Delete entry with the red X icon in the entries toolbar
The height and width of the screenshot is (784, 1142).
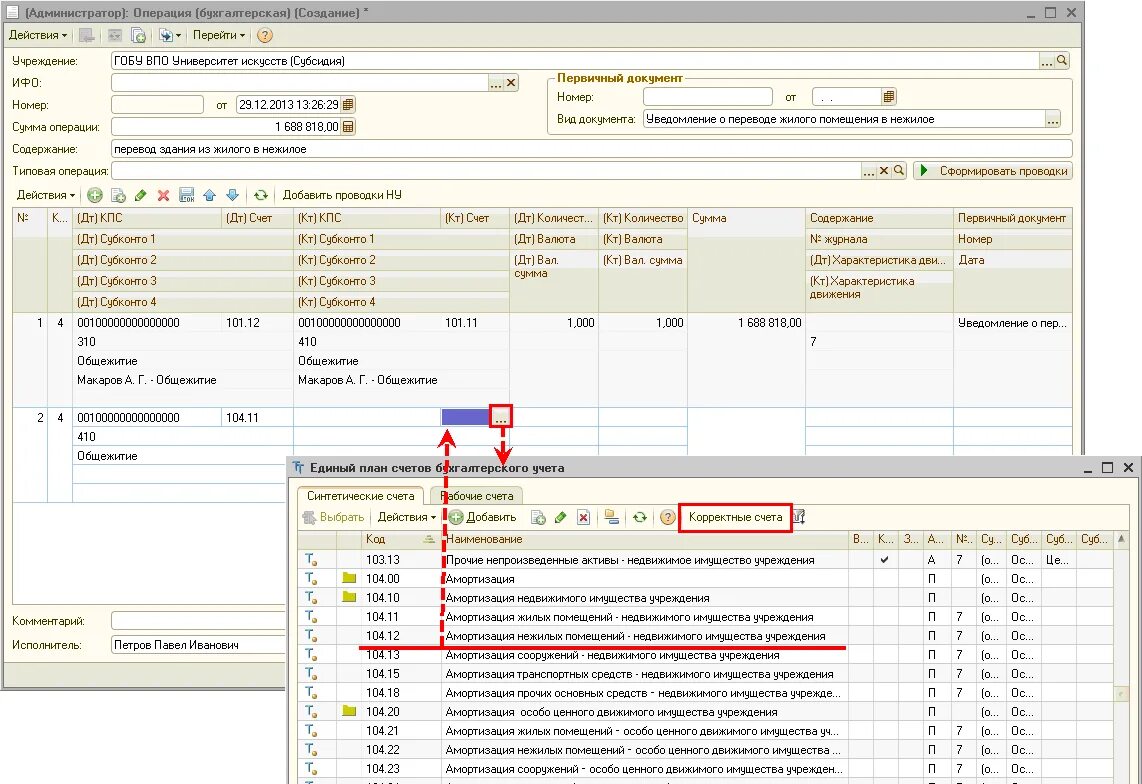(163, 195)
